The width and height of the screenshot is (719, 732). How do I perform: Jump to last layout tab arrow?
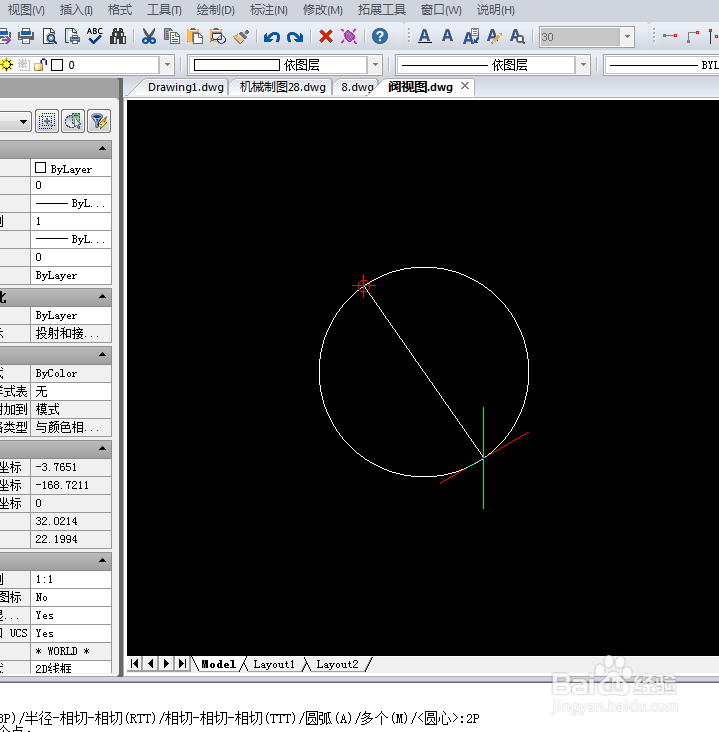coord(182,663)
